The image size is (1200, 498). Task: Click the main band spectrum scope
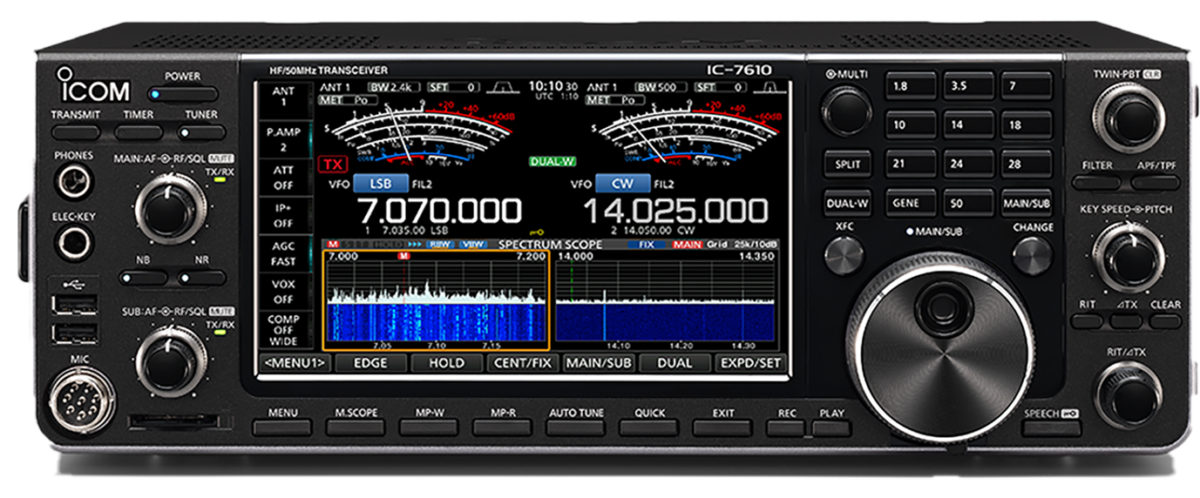coord(436,300)
